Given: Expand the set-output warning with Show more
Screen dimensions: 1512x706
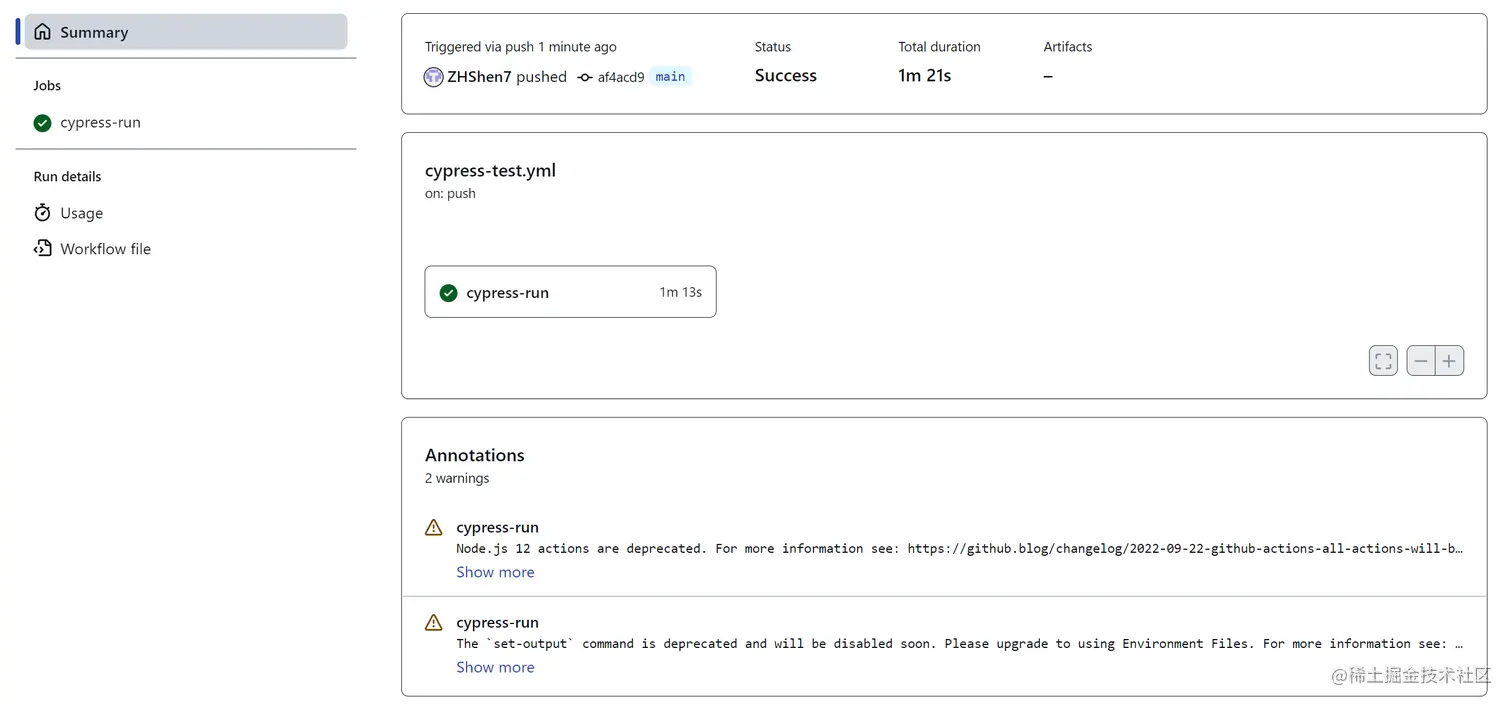Looking at the screenshot, I should pos(495,667).
